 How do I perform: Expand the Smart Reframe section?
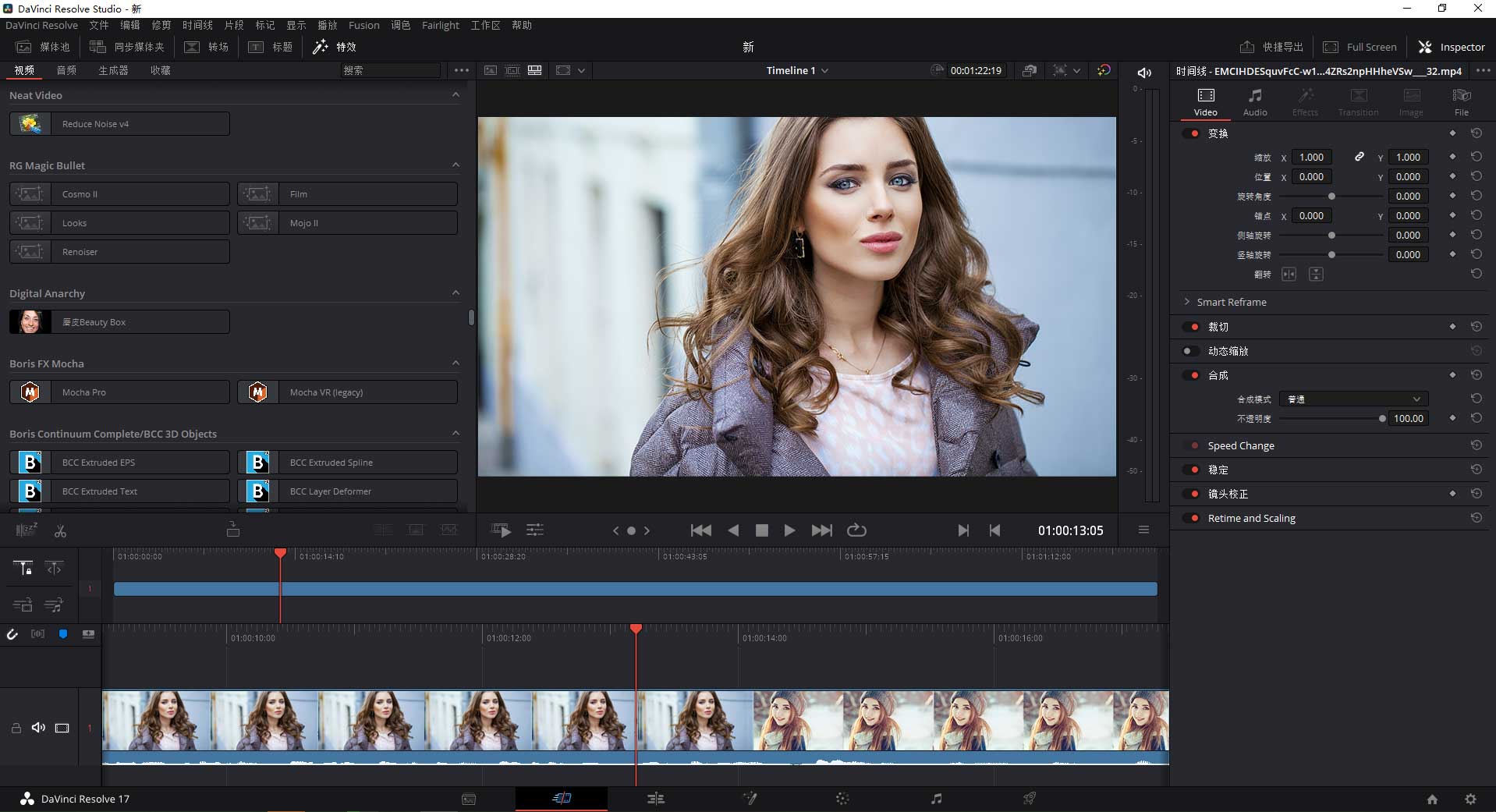point(1187,302)
